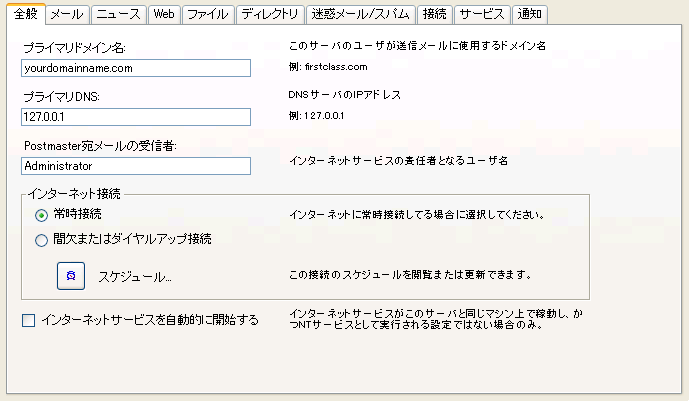Open the ニュース tab
The image size is (689, 401).
coord(119,14)
